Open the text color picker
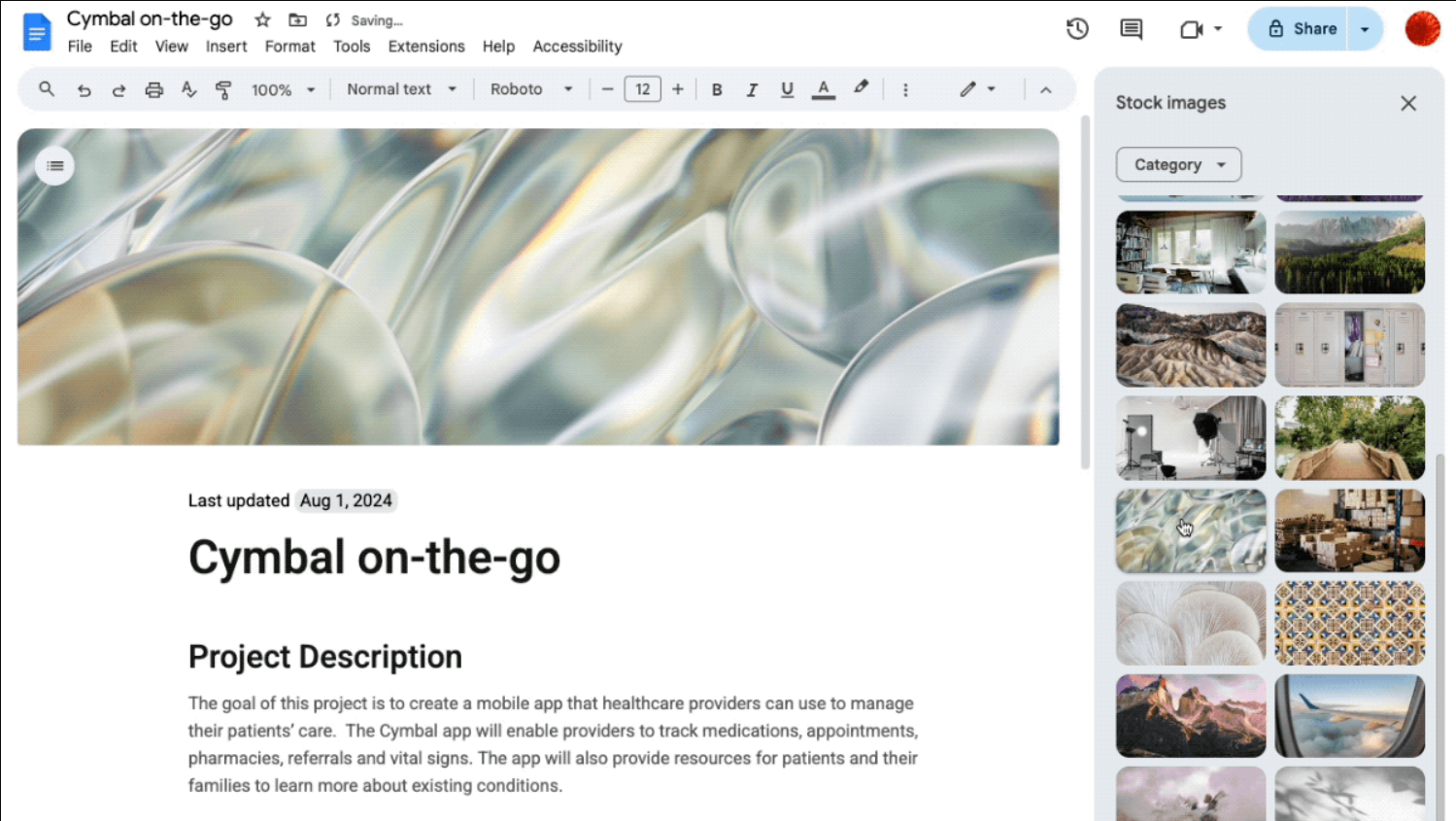The width and height of the screenshot is (1456, 821). click(823, 88)
